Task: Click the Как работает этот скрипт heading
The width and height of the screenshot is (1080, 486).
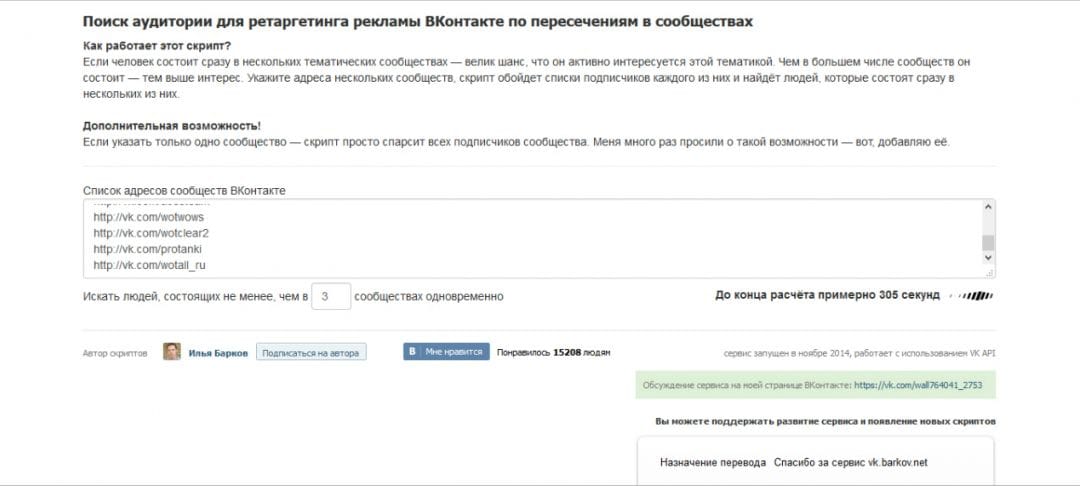Action: point(157,46)
